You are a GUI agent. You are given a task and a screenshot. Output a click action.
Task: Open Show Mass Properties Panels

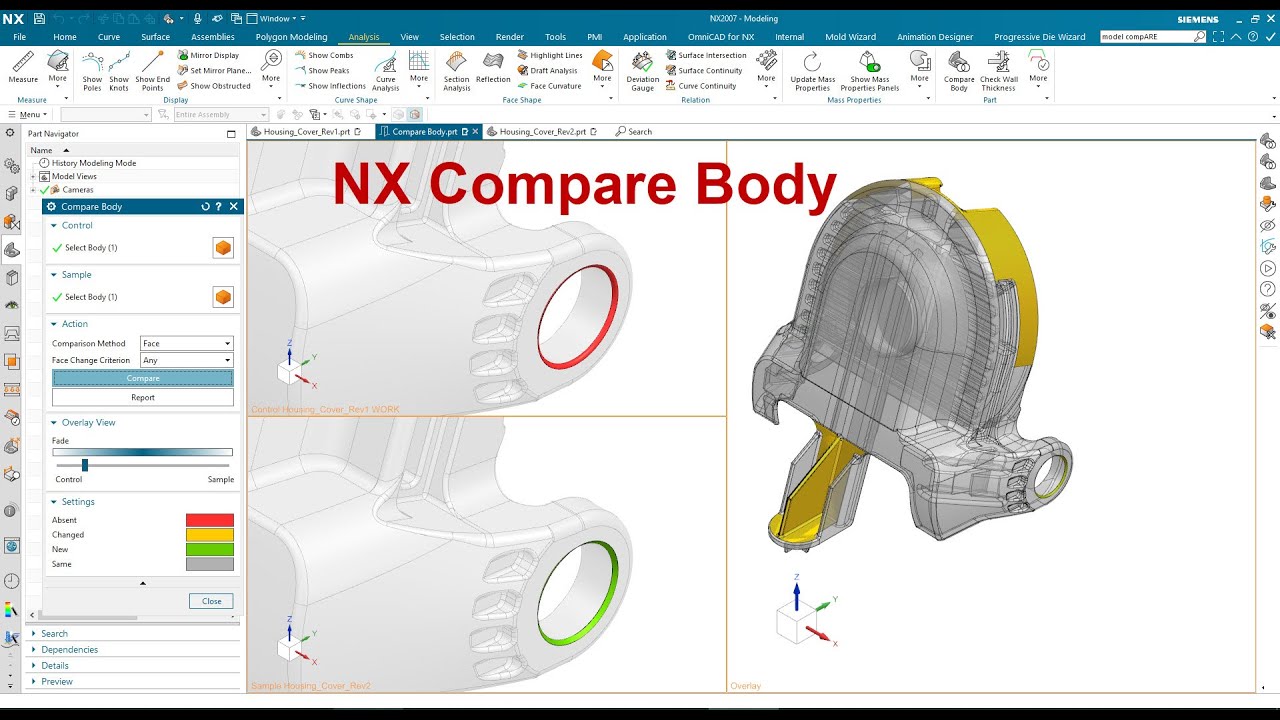point(869,72)
